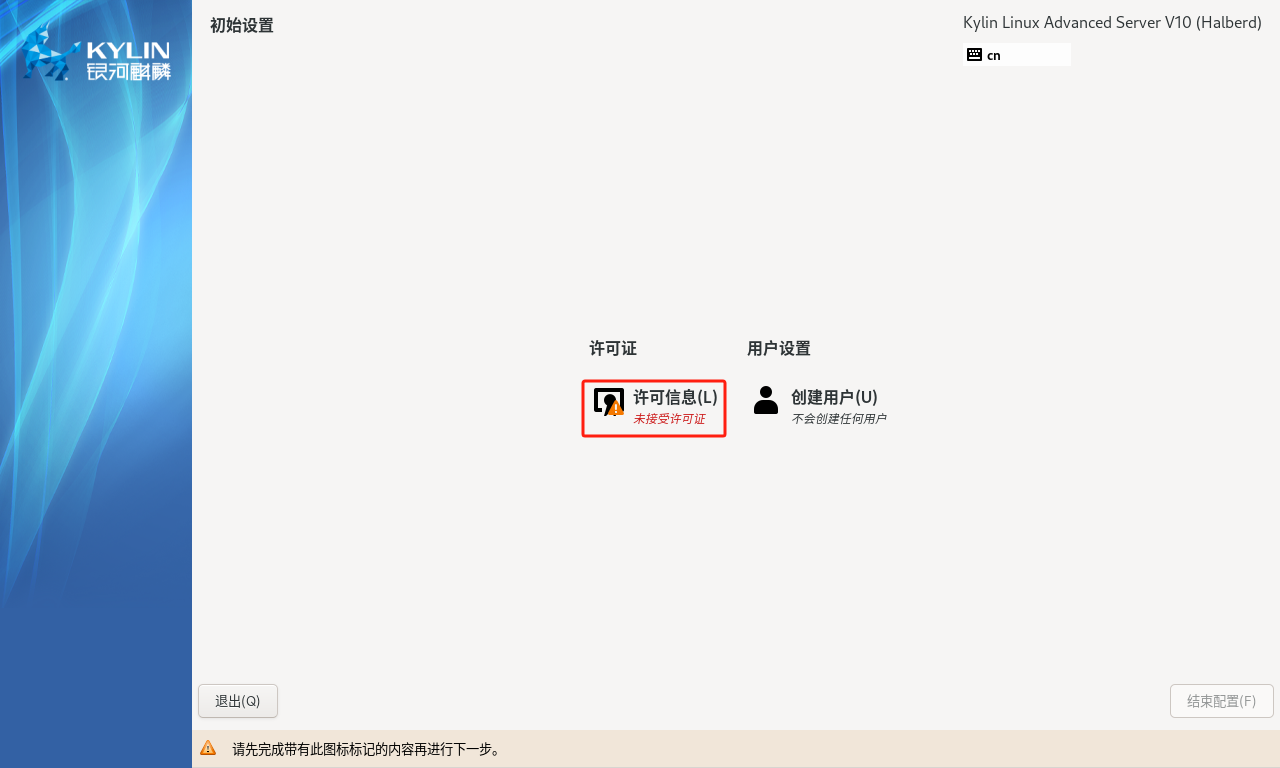Click the 初始设置 title
Image resolution: width=1280 pixels, height=768 pixels.
[241, 25]
